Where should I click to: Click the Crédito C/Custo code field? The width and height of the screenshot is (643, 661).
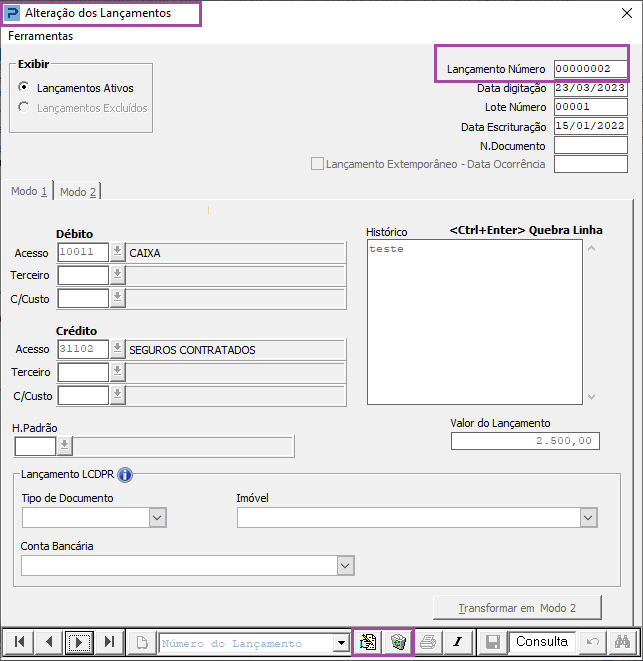click(83, 395)
